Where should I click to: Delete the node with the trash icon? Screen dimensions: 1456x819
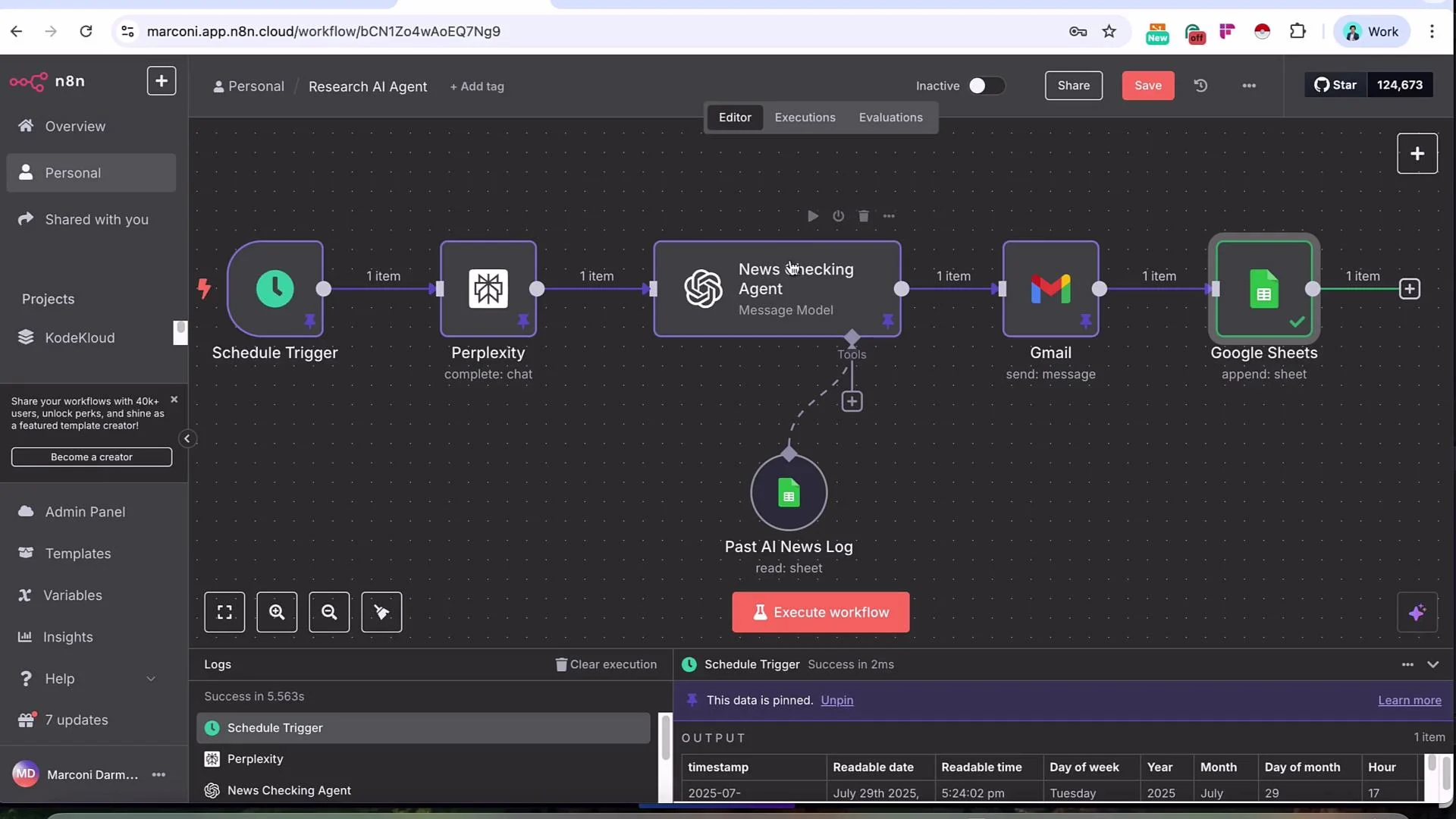[x=863, y=216]
